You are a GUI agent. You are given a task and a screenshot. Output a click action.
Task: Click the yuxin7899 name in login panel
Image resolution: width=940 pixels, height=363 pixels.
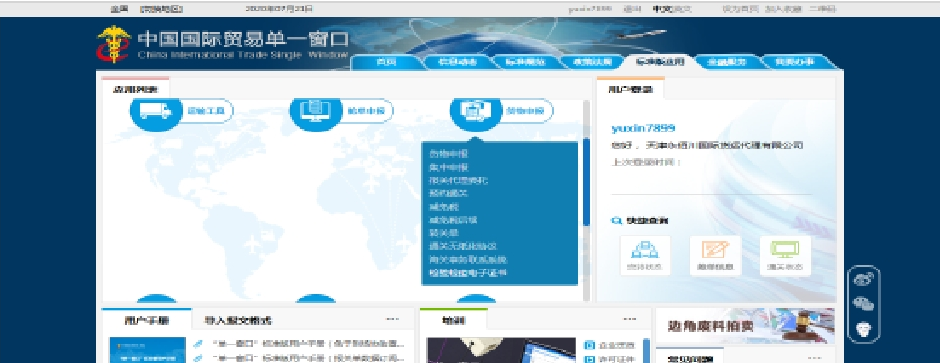coord(643,128)
